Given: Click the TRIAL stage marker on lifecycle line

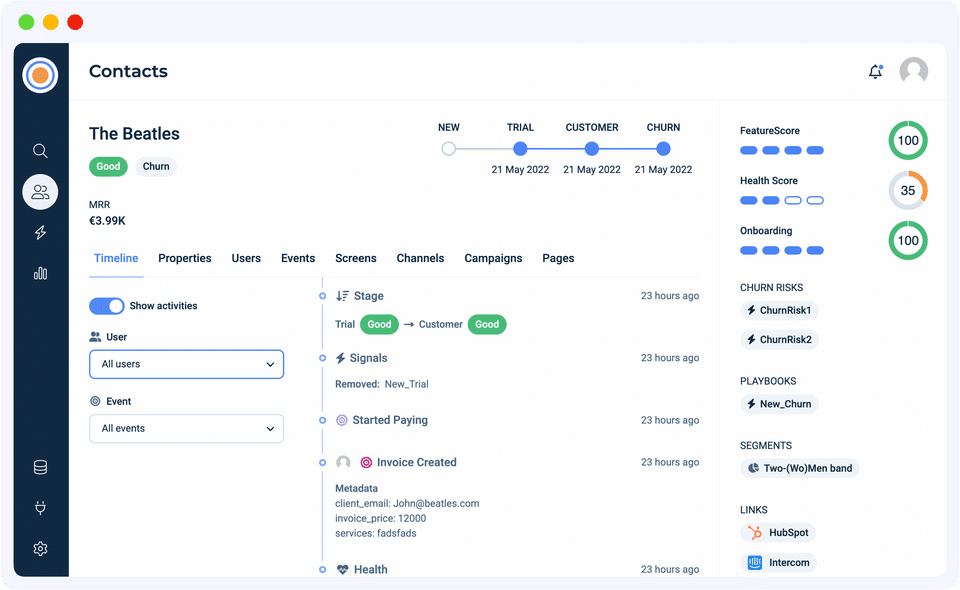Looking at the screenshot, I should [520, 149].
